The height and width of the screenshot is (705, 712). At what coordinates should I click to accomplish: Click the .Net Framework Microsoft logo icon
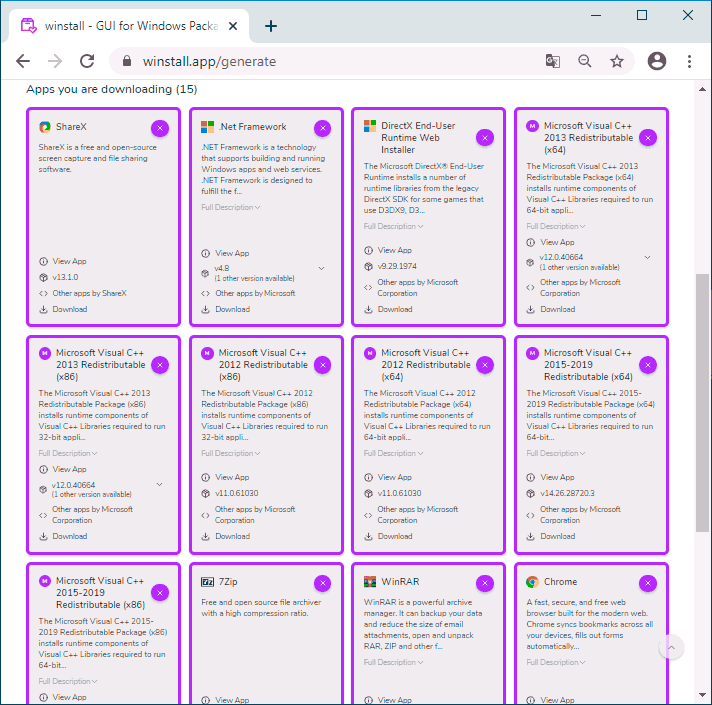point(208,127)
